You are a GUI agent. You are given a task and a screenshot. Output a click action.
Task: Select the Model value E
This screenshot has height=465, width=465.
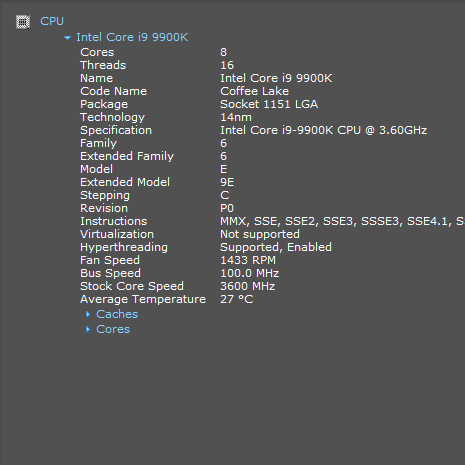pyautogui.click(x=224, y=169)
